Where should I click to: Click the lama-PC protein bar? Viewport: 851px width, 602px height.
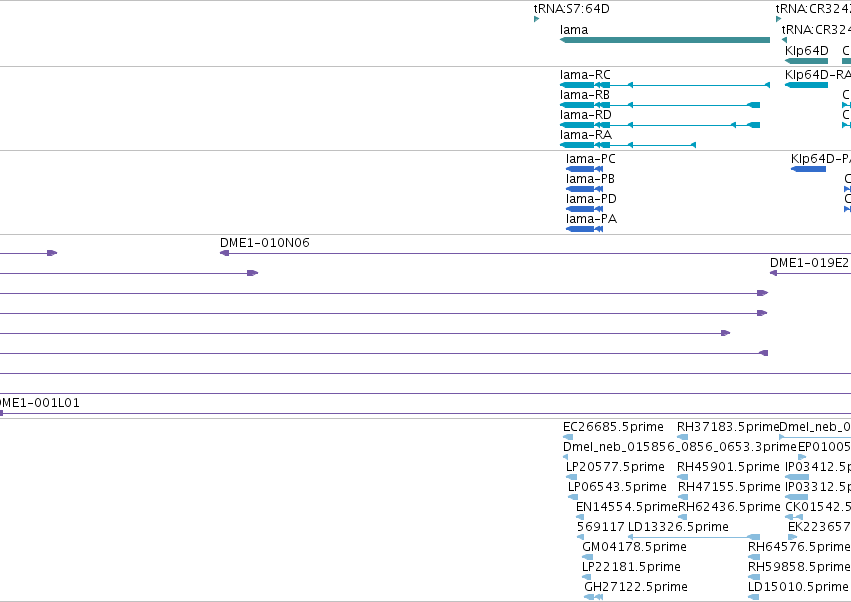(x=584, y=169)
